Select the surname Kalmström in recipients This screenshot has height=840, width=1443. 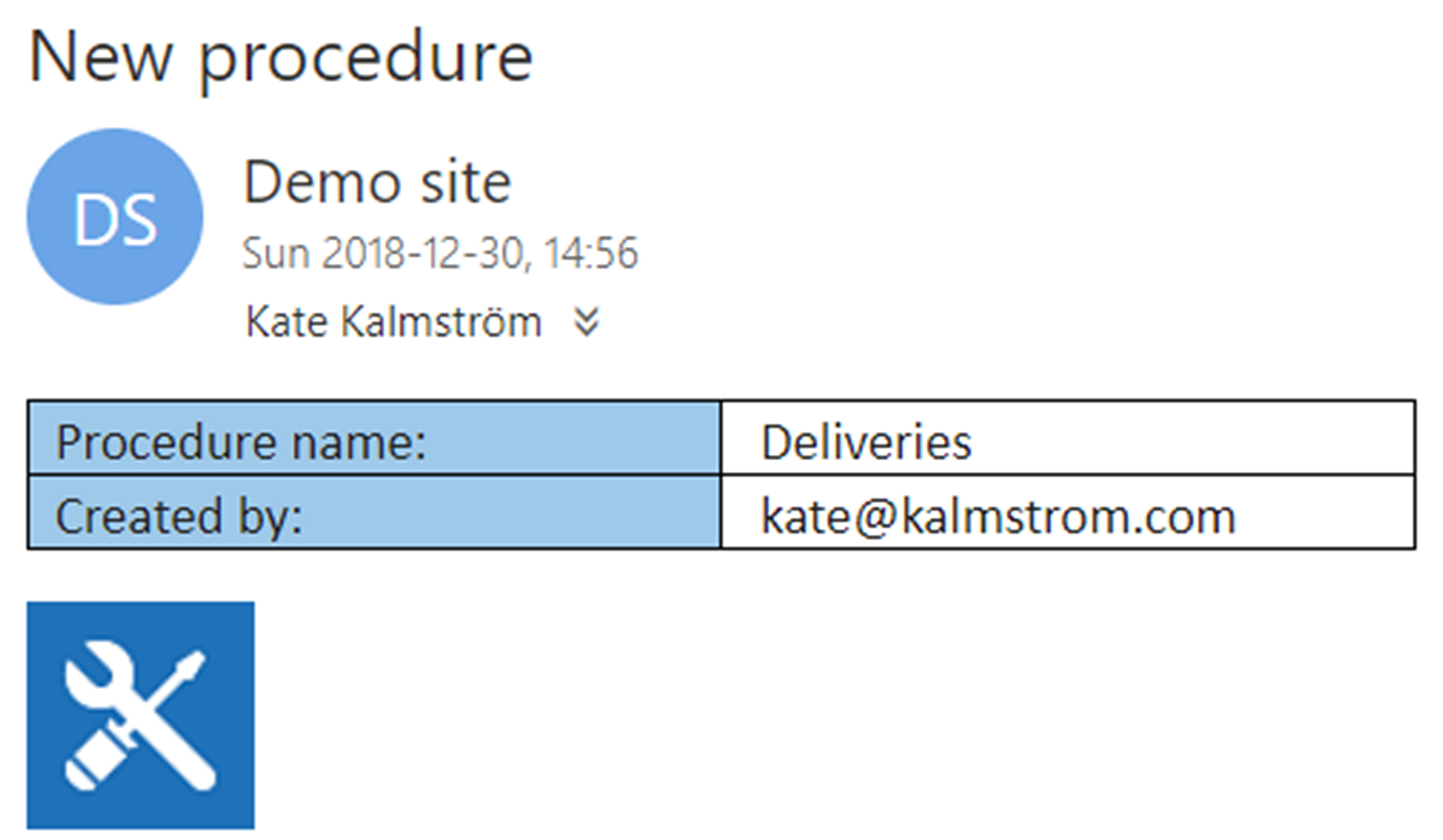tap(441, 321)
